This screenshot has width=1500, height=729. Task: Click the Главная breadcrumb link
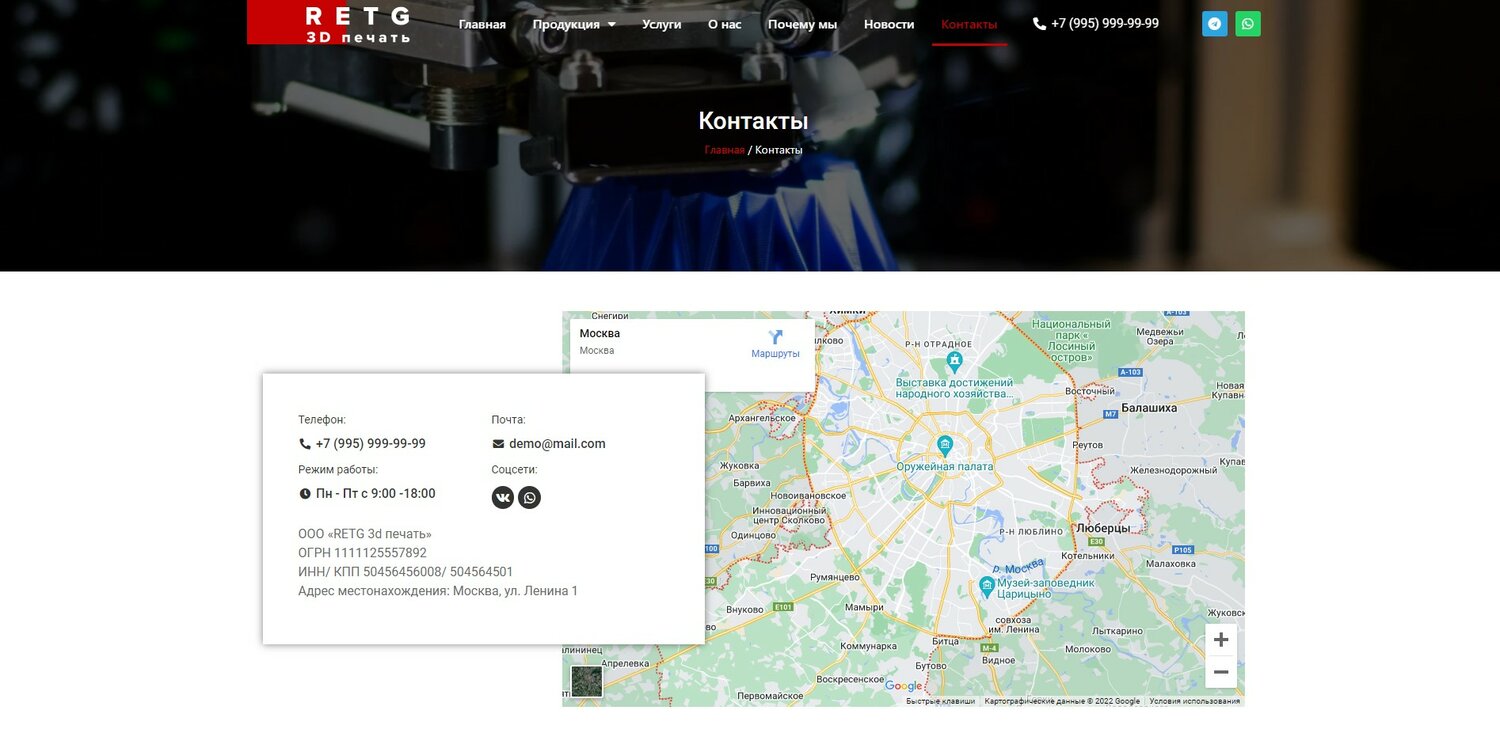pyautogui.click(x=724, y=150)
